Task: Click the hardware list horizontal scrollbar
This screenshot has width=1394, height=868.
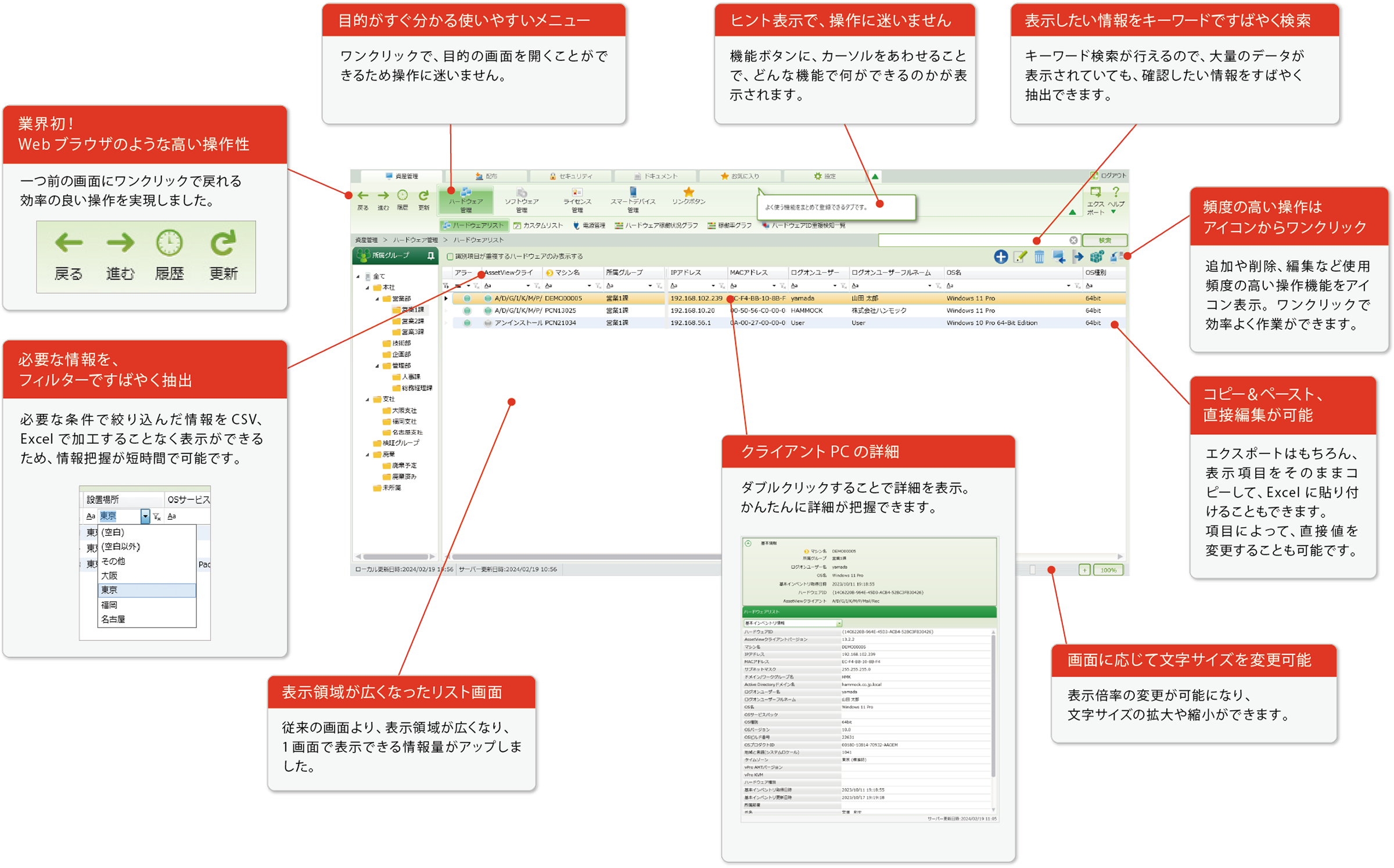Action: pos(587,556)
